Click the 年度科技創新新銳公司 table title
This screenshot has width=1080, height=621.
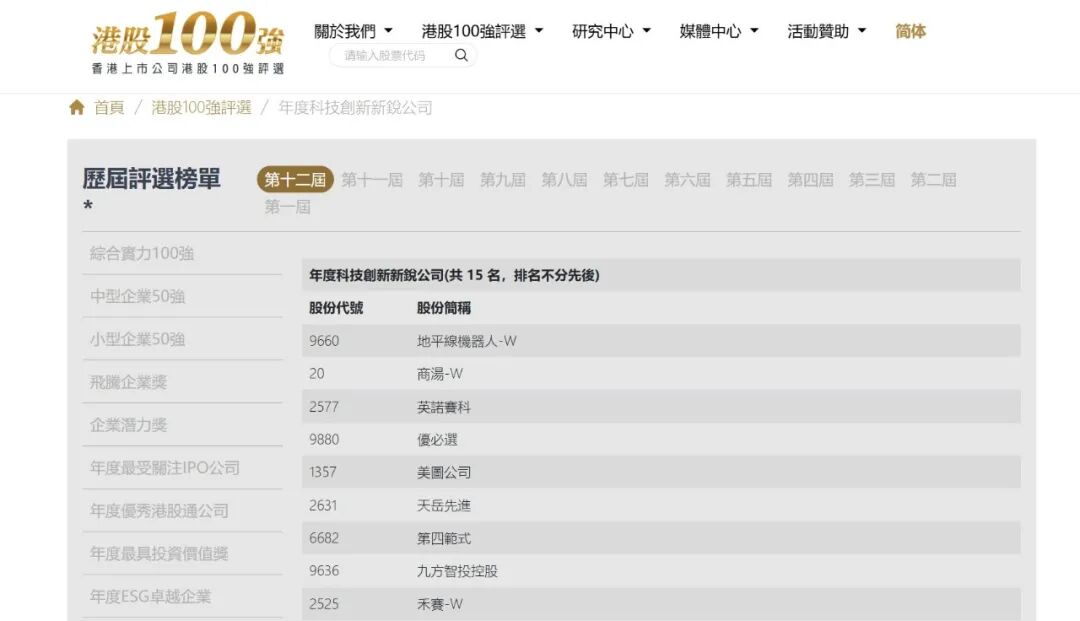[x=454, y=275]
